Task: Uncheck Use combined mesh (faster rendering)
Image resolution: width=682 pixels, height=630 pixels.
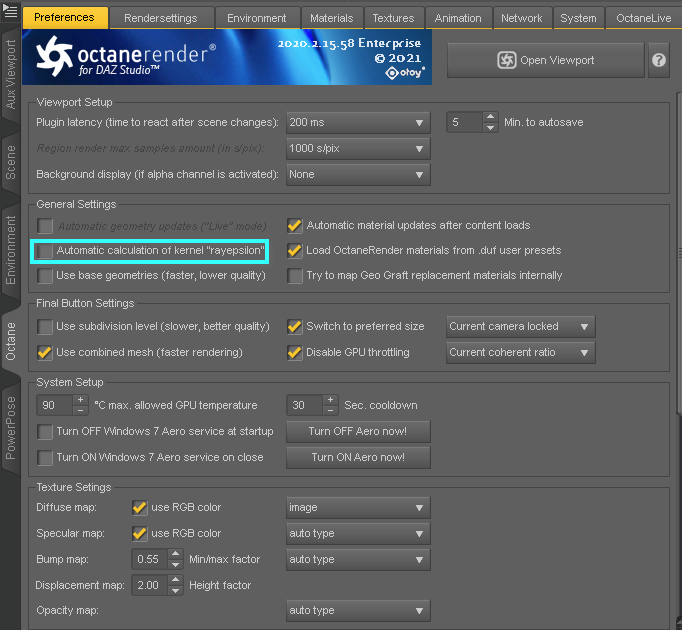Action: 45,352
